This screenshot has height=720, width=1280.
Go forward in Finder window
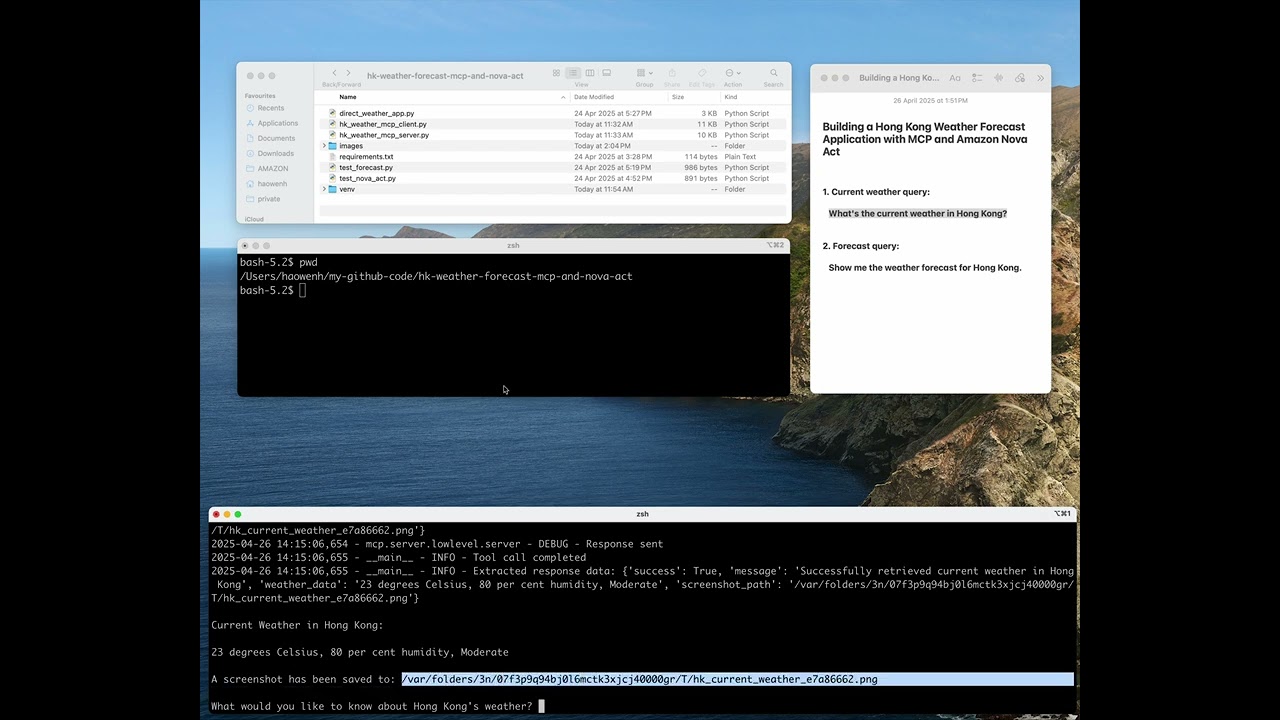(348, 73)
